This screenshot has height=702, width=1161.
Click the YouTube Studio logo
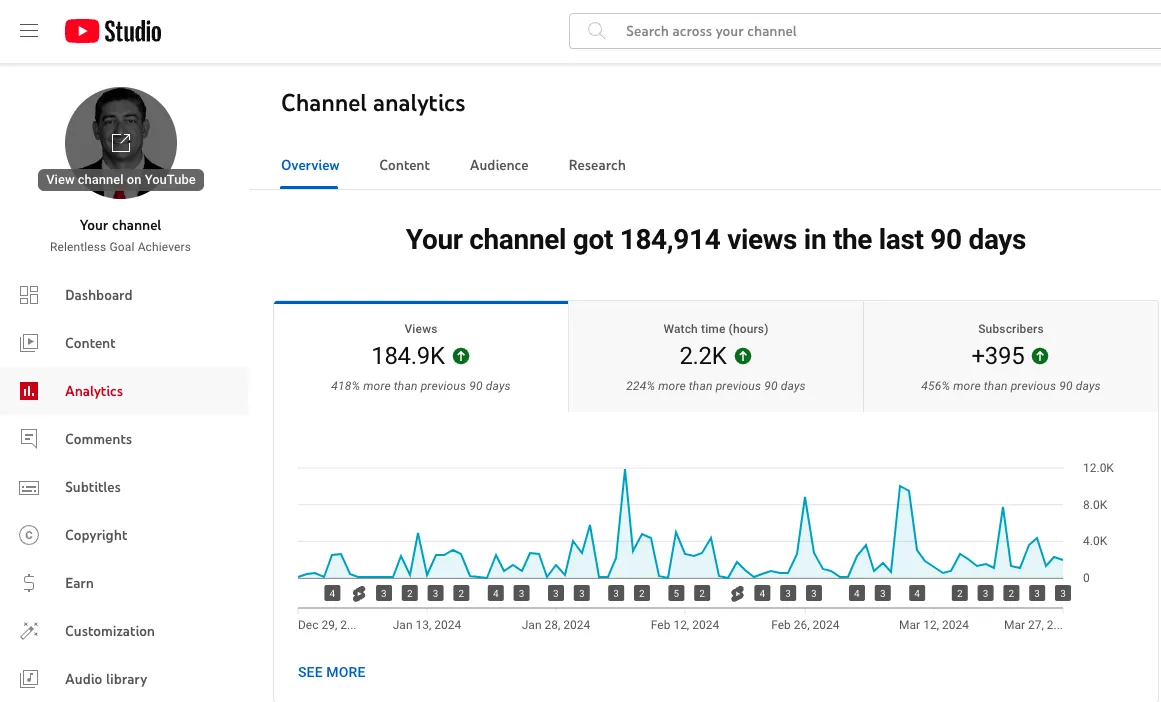(x=113, y=31)
